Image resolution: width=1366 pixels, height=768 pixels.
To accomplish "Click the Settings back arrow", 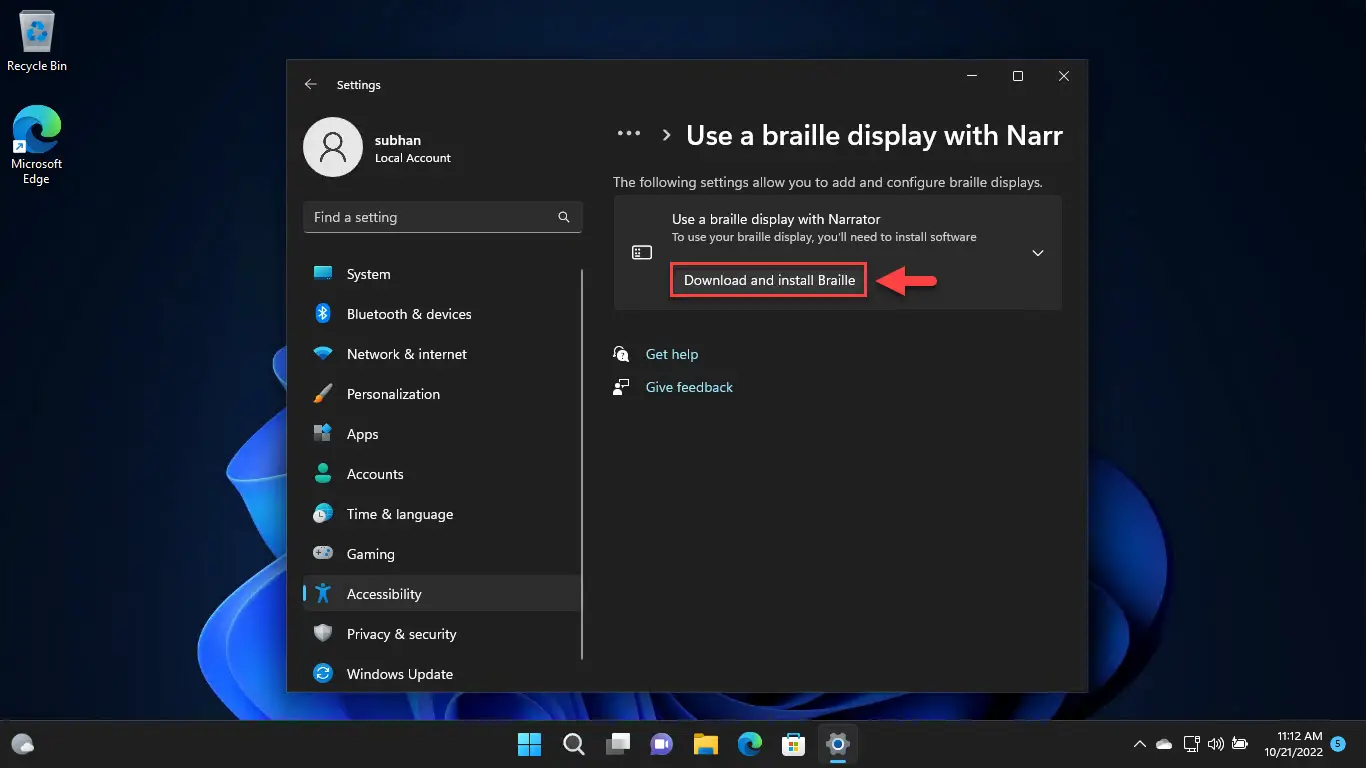I will click(x=310, y=85).
